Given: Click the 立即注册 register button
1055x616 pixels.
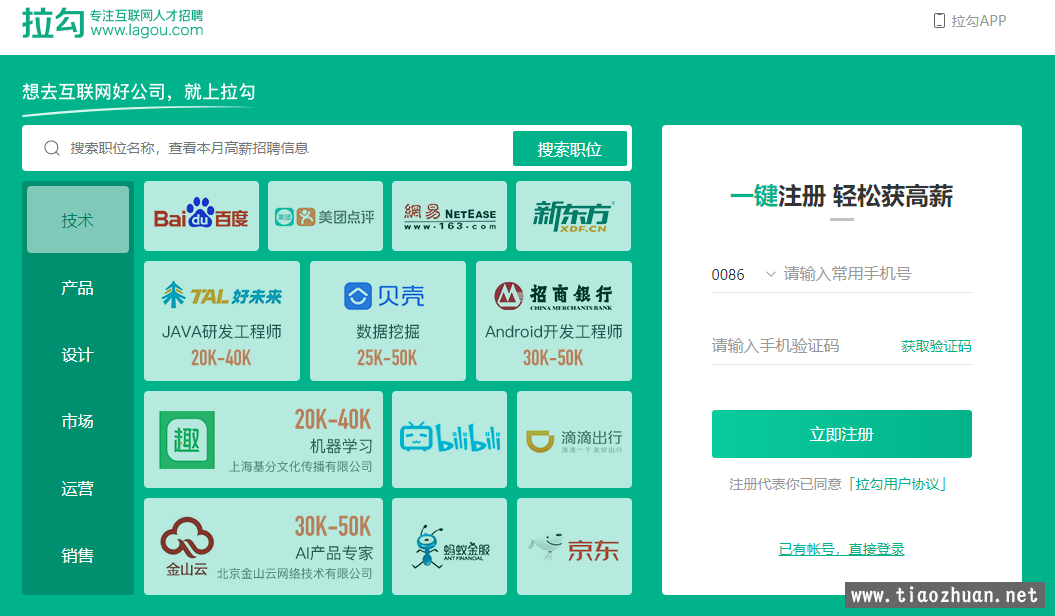Looking at the screenshot, I should 842,434.
